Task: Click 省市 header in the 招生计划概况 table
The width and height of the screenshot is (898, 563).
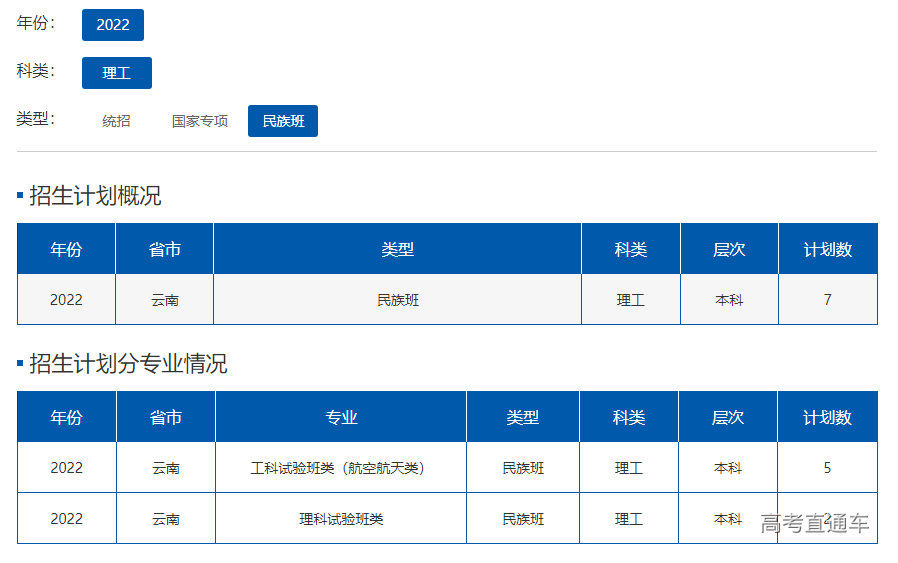Action: (165, 249)
